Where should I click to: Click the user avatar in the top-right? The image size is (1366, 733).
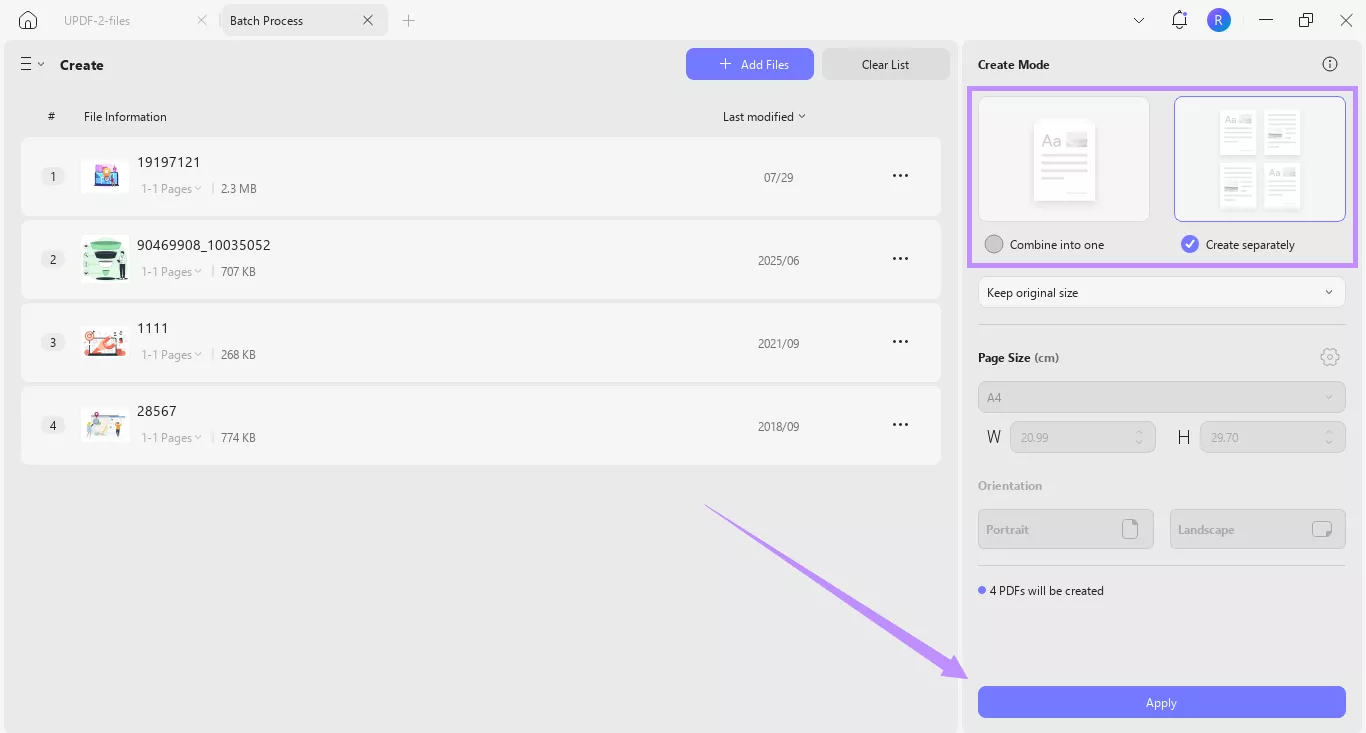coord(1219,19)
